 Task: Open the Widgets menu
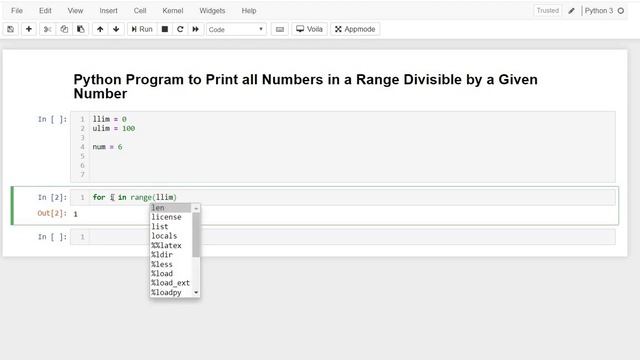(212, 11)
